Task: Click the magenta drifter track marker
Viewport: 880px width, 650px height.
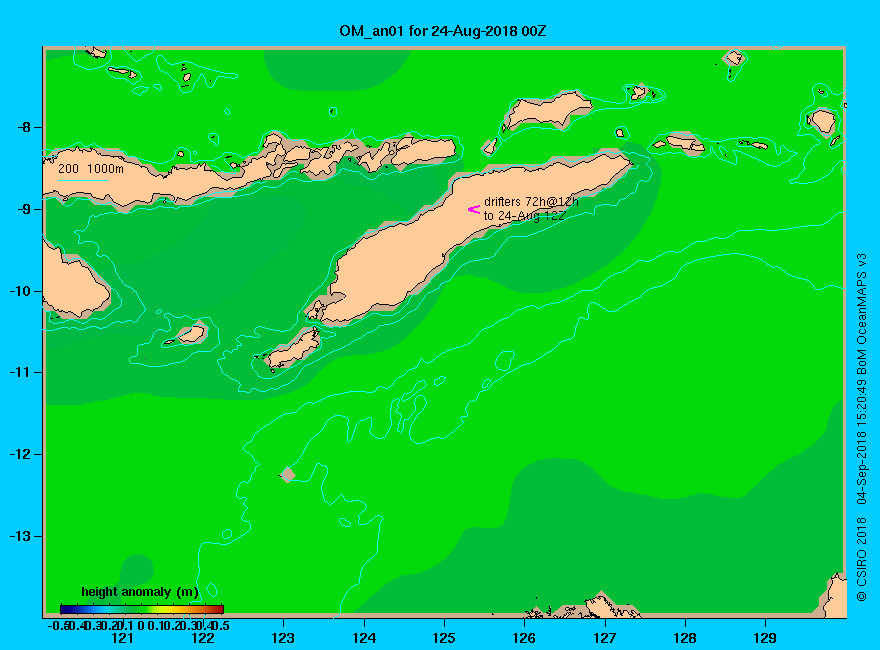Action: tap(474, 209)
